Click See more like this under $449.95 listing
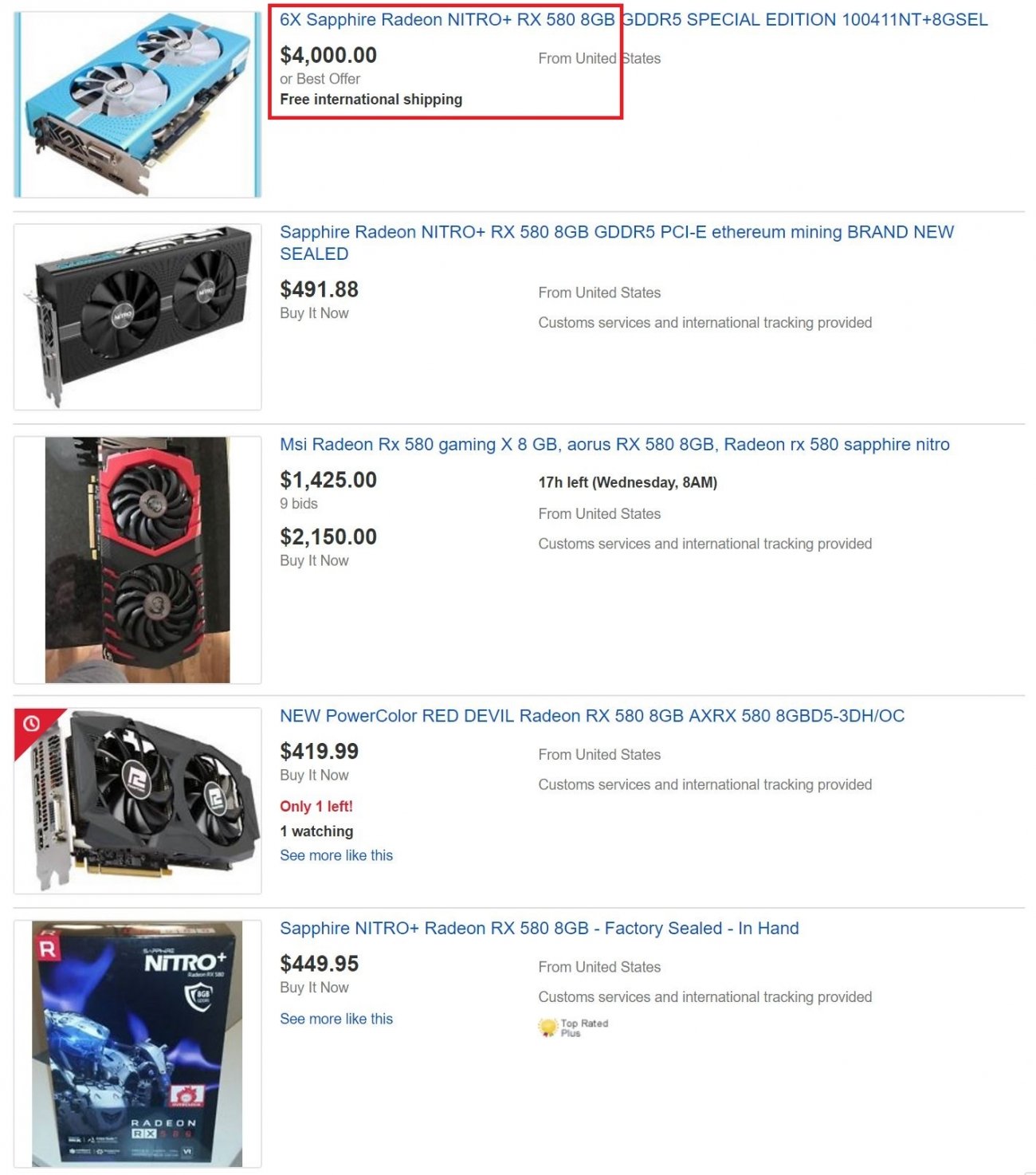The height and width of the screenshot is (1175, 1036). tap(336, 1019)
